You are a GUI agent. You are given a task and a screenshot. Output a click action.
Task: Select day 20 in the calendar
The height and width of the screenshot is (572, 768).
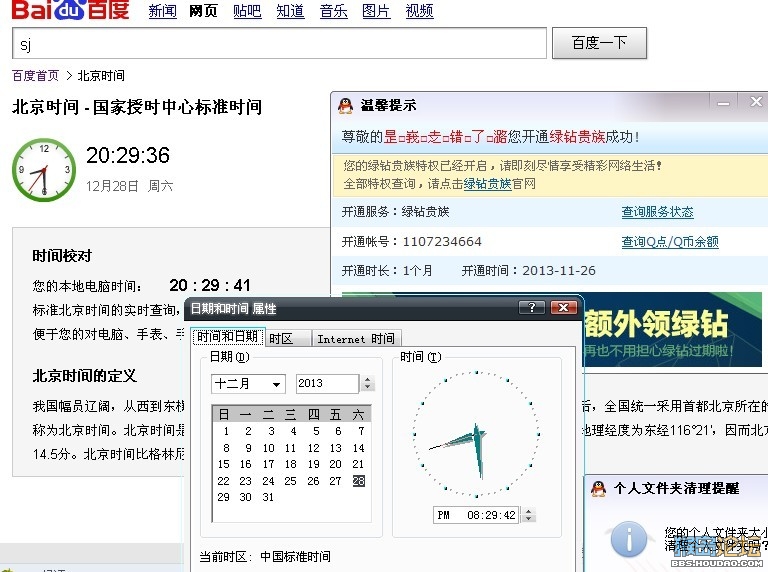336,464
